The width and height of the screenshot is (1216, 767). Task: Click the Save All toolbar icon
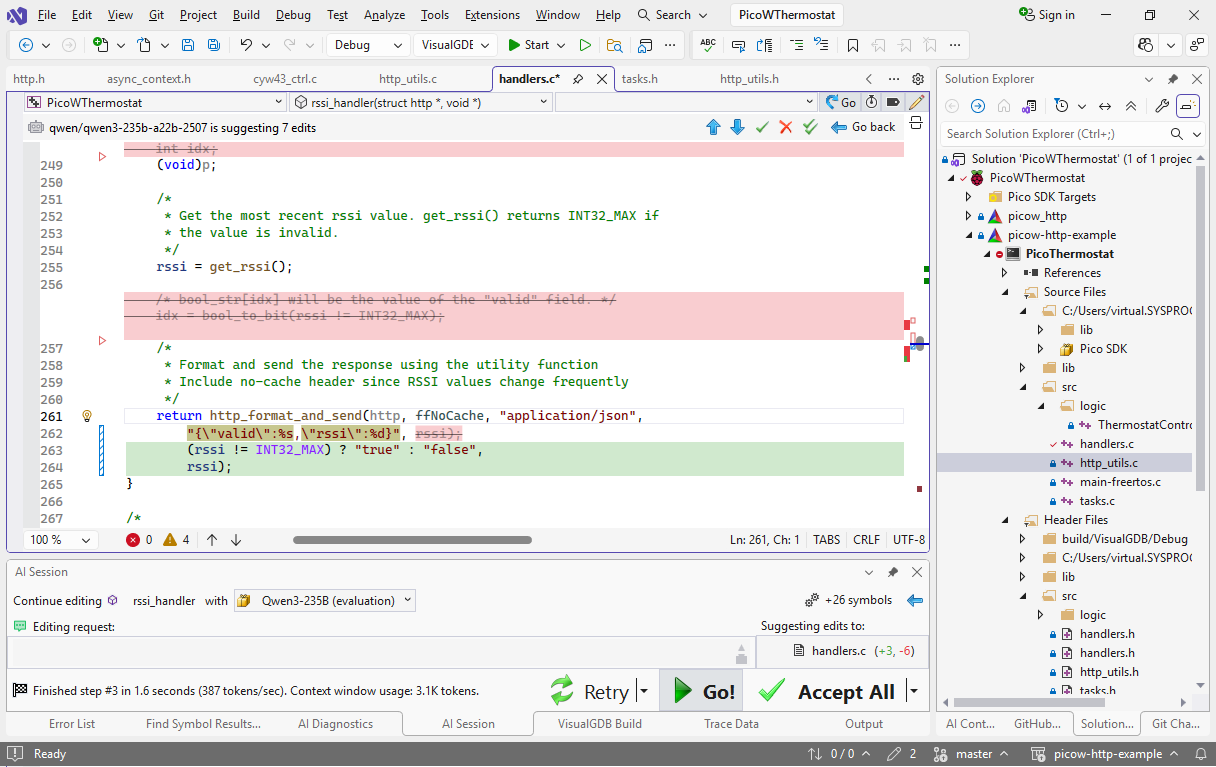213,45
